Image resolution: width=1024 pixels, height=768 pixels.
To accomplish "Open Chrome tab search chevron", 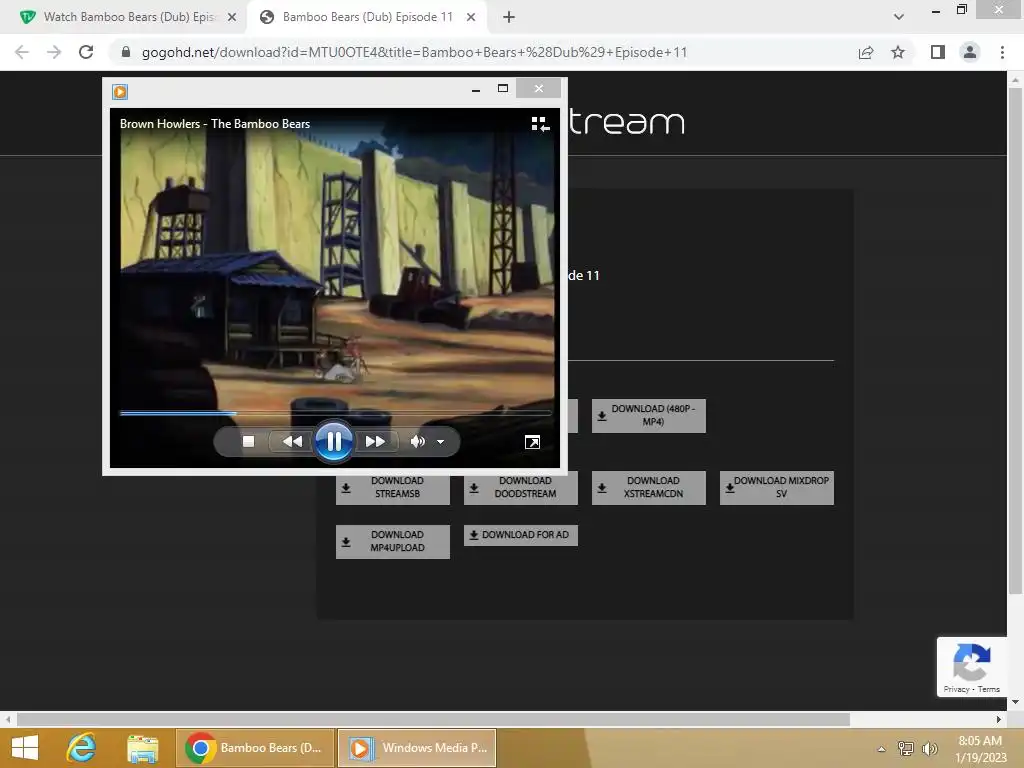I will click(899, 17).
